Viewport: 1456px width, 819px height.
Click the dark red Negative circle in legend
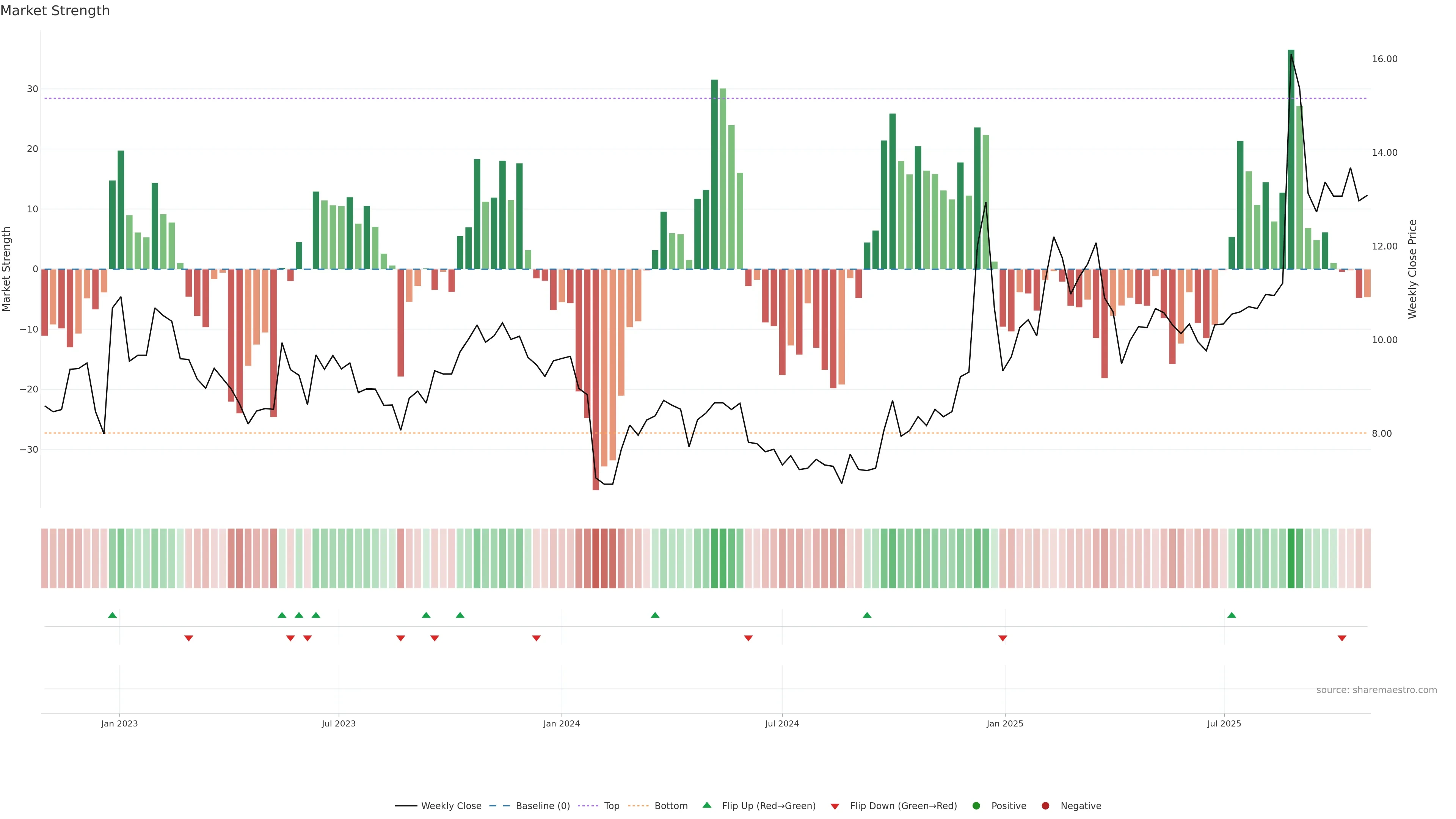(1045, 805)
